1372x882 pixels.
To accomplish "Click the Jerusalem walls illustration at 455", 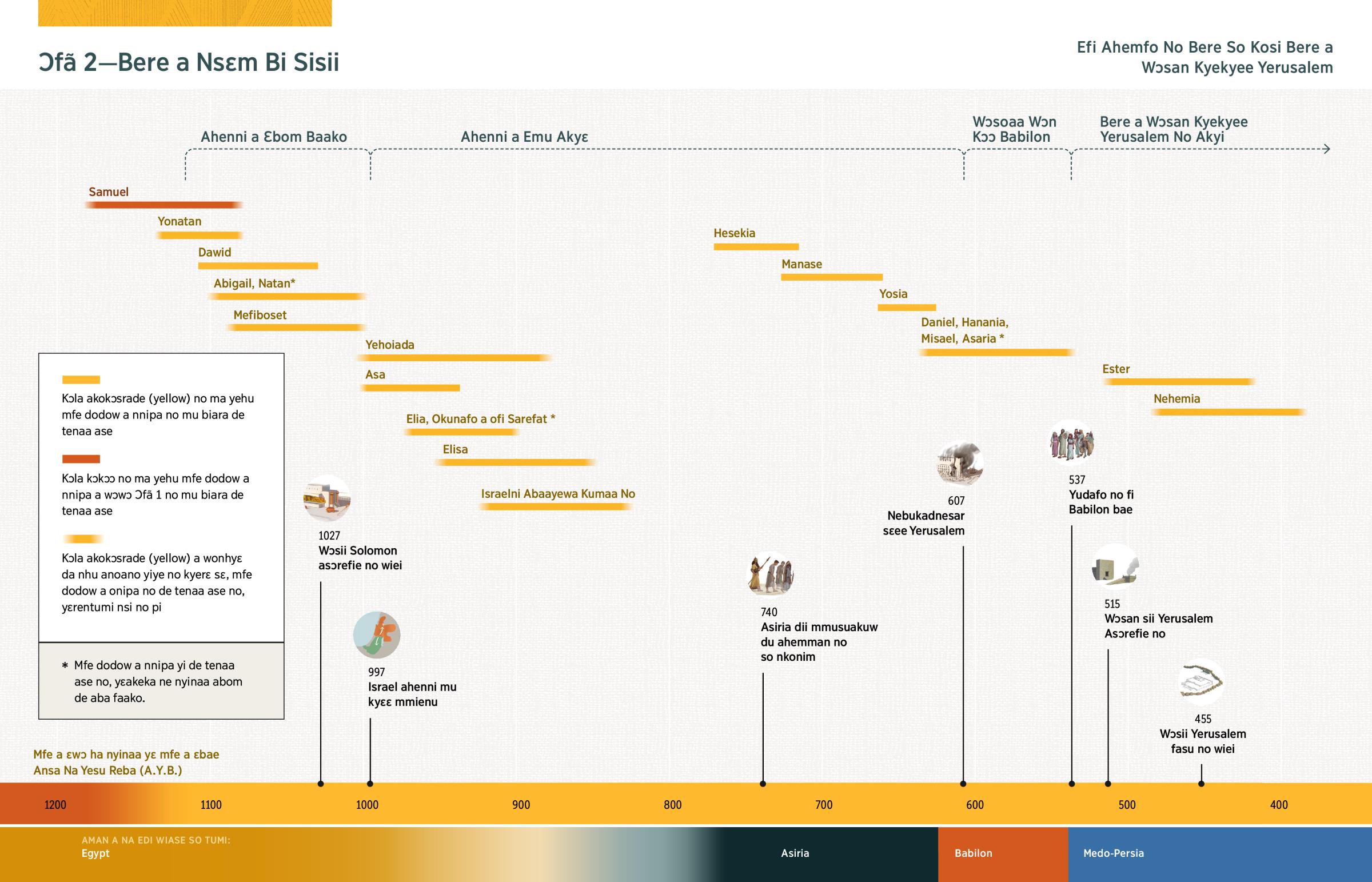I will [1201, 682].
